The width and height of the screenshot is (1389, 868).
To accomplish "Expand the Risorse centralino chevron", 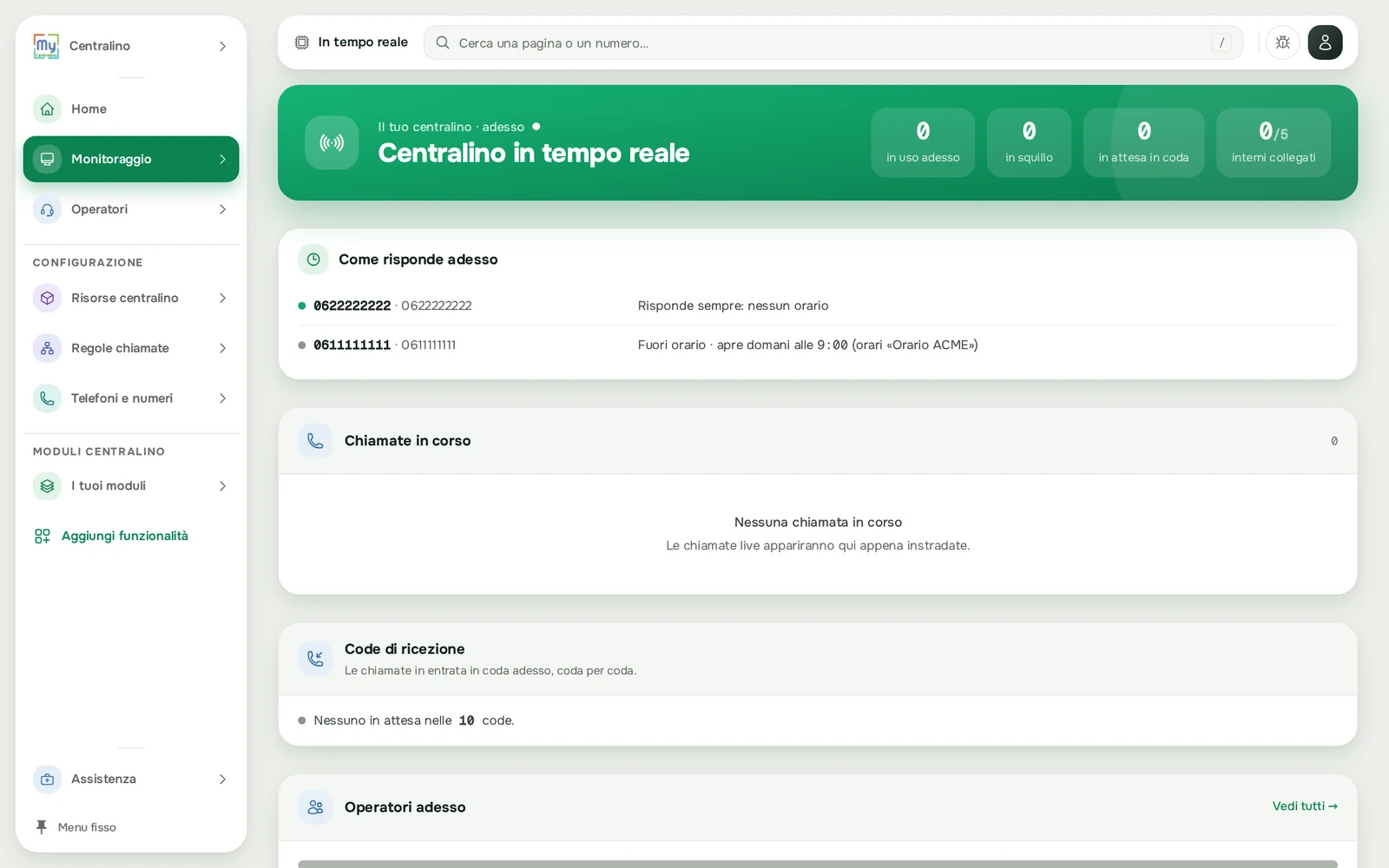I will pos(222,298).
